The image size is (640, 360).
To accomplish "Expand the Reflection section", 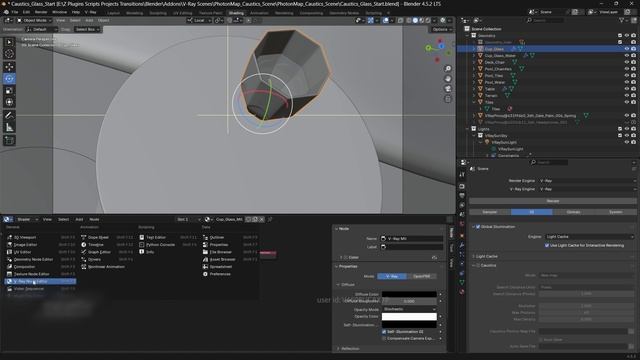I will pyautogui.click(x=338, y=349).
